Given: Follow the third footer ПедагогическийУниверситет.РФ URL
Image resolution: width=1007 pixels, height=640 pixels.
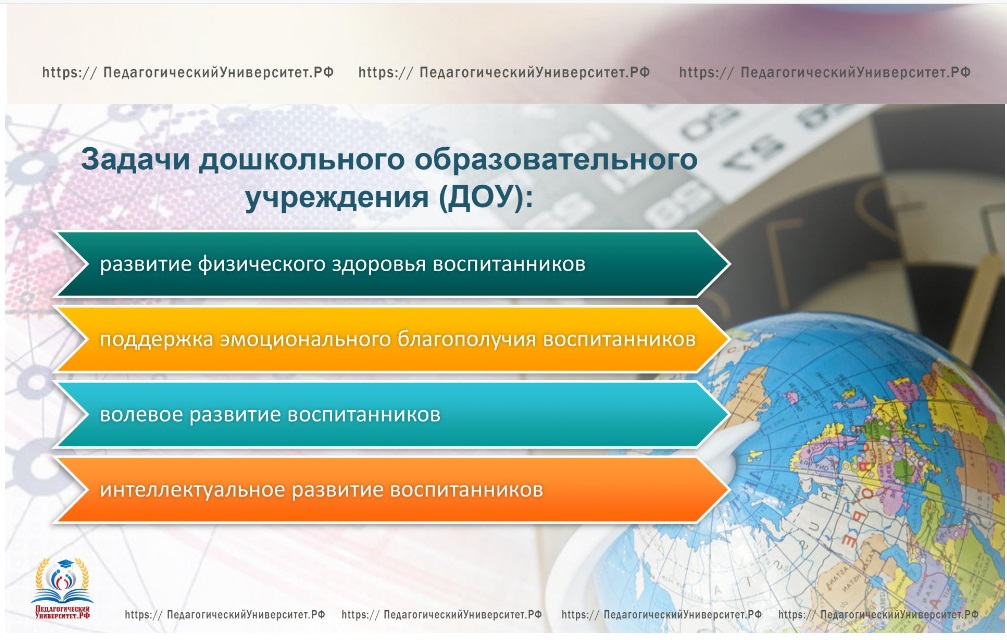Looking at the screenshot, I should pyautogui.click(x=661, y=615).
